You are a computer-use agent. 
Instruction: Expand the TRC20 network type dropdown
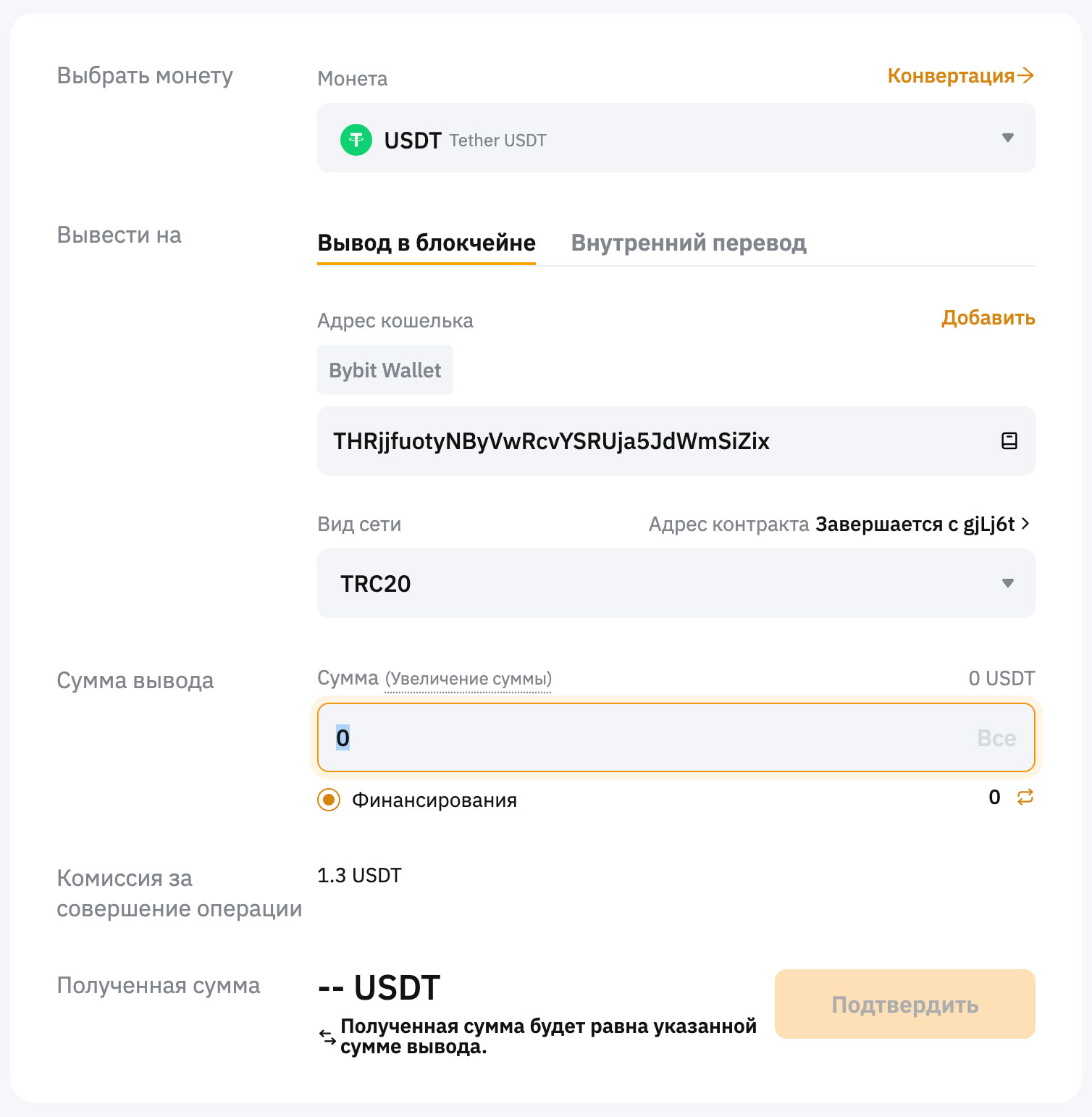pos(1007,583)
